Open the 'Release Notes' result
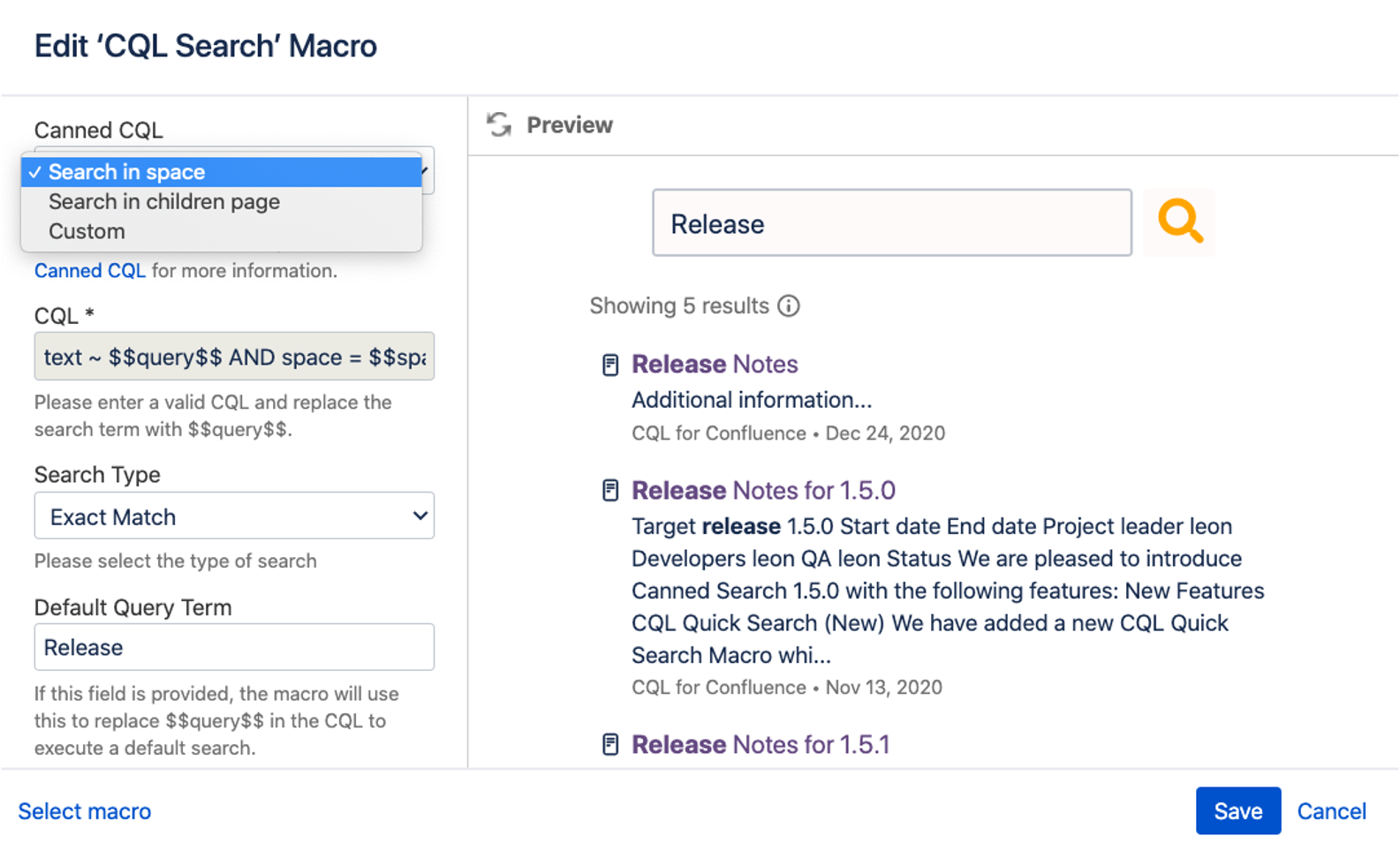 [x=715, y=365]
